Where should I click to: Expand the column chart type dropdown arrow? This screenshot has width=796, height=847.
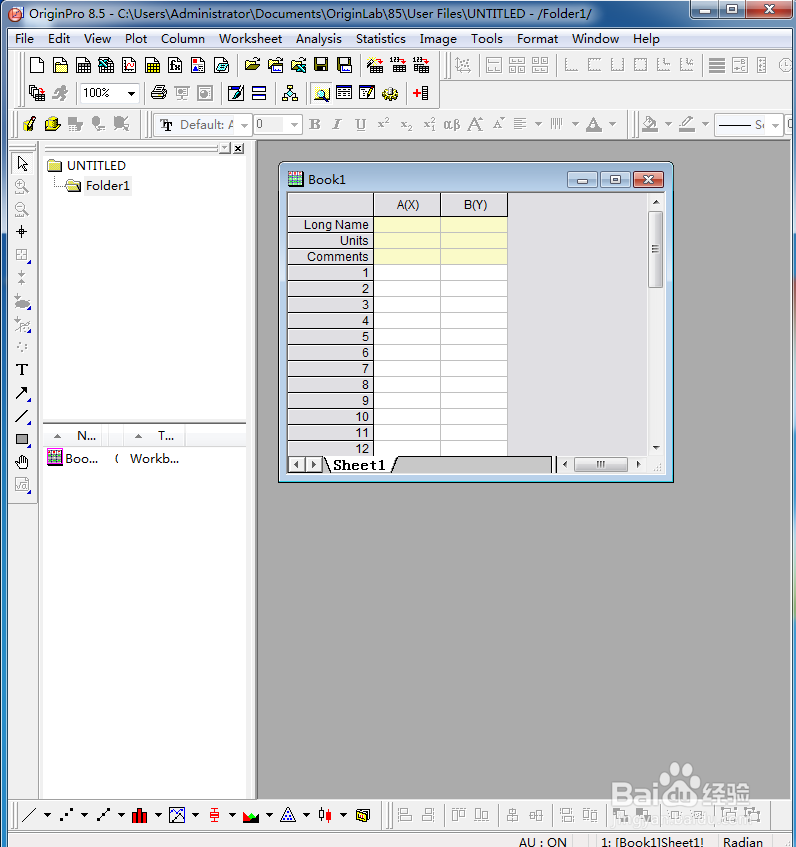pos(158,815)
